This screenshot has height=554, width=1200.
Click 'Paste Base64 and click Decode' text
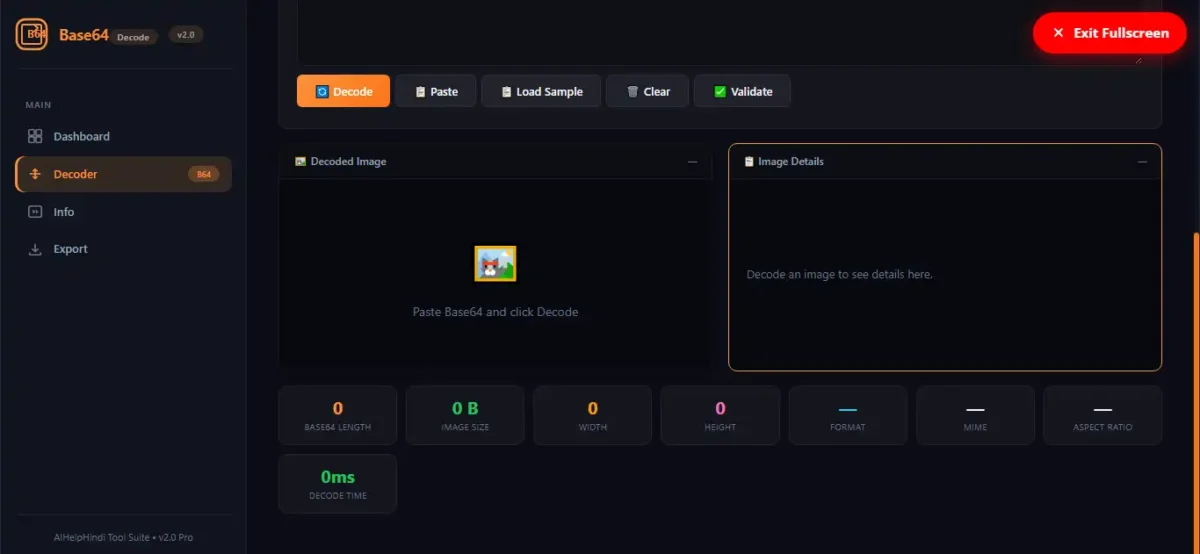pyautogui.click(x=495, y=312)
